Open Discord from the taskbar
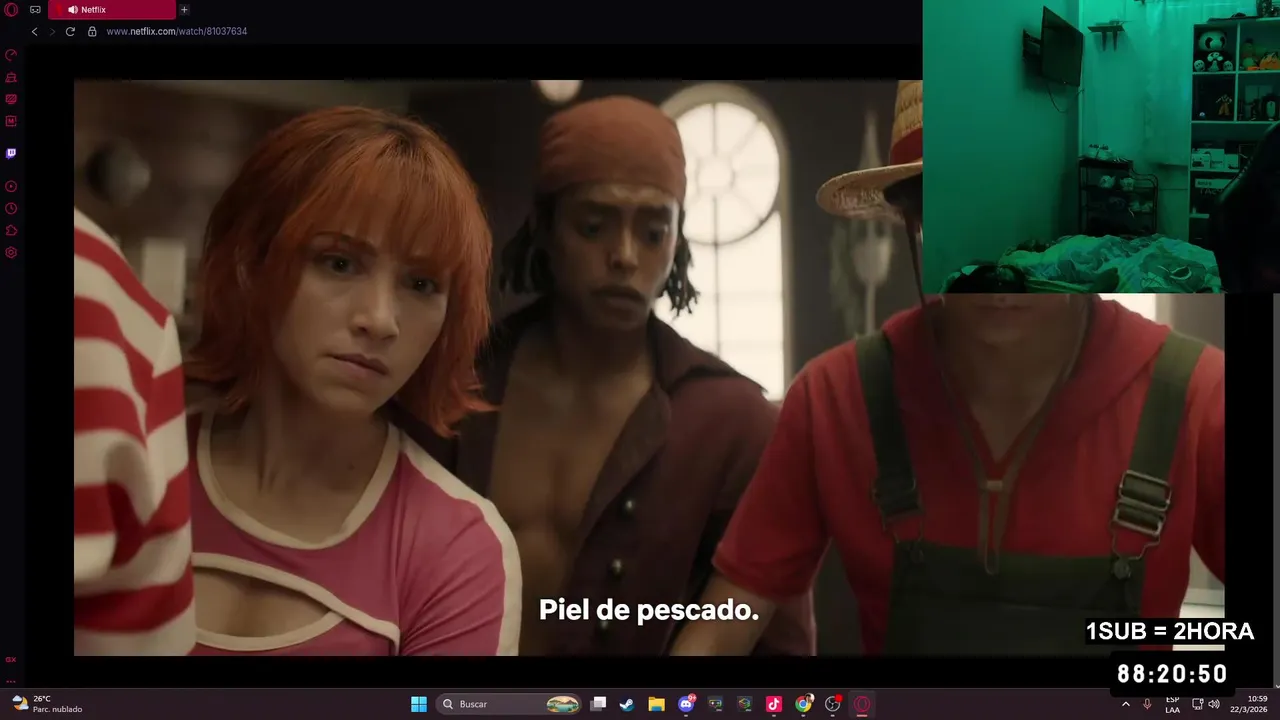Image resolution: width=1280 pixels, height=720 pixels. pyautogui.click(x=686, y=704)
